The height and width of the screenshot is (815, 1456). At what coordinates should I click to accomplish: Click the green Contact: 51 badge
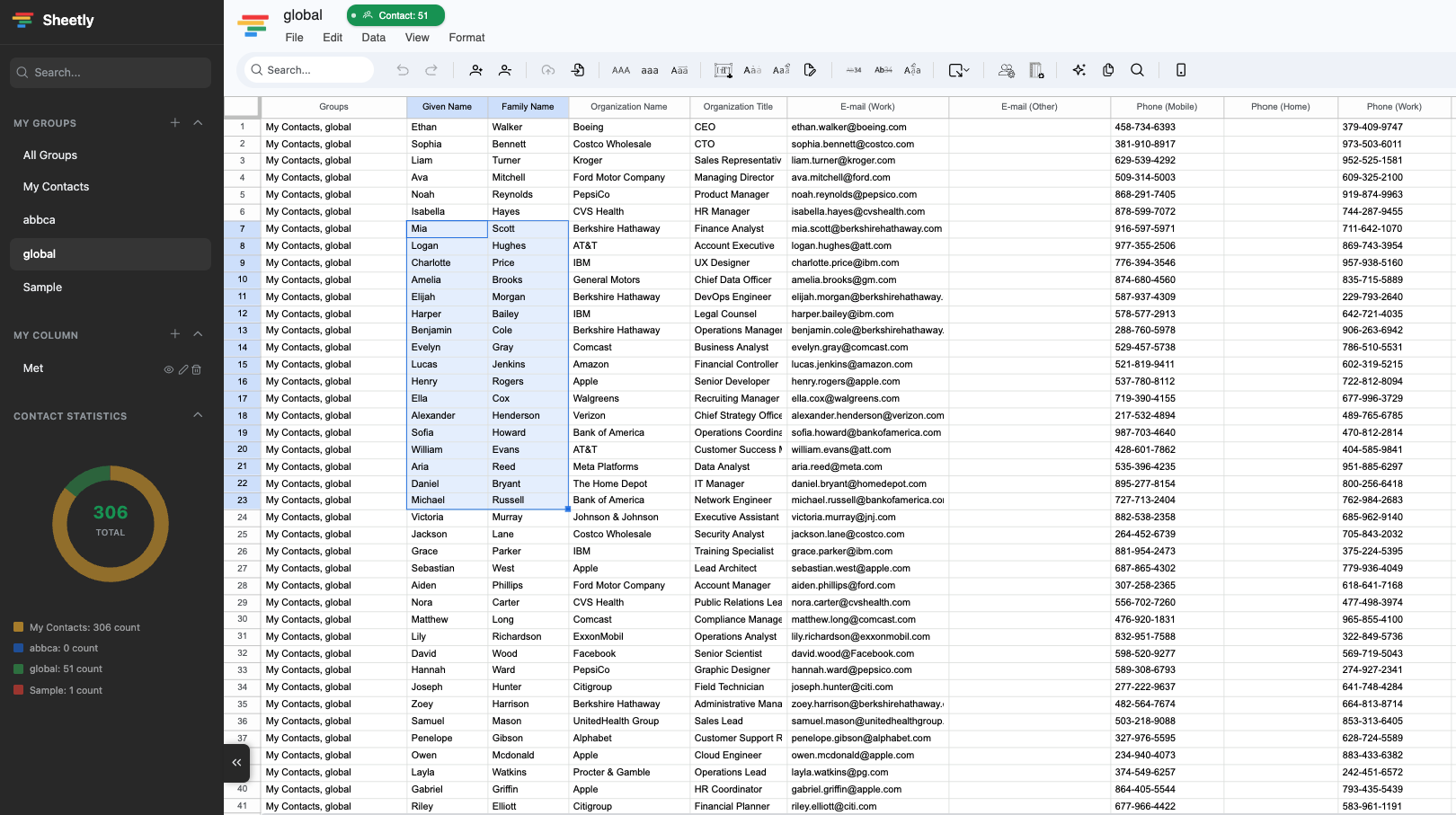coord(395,15)
